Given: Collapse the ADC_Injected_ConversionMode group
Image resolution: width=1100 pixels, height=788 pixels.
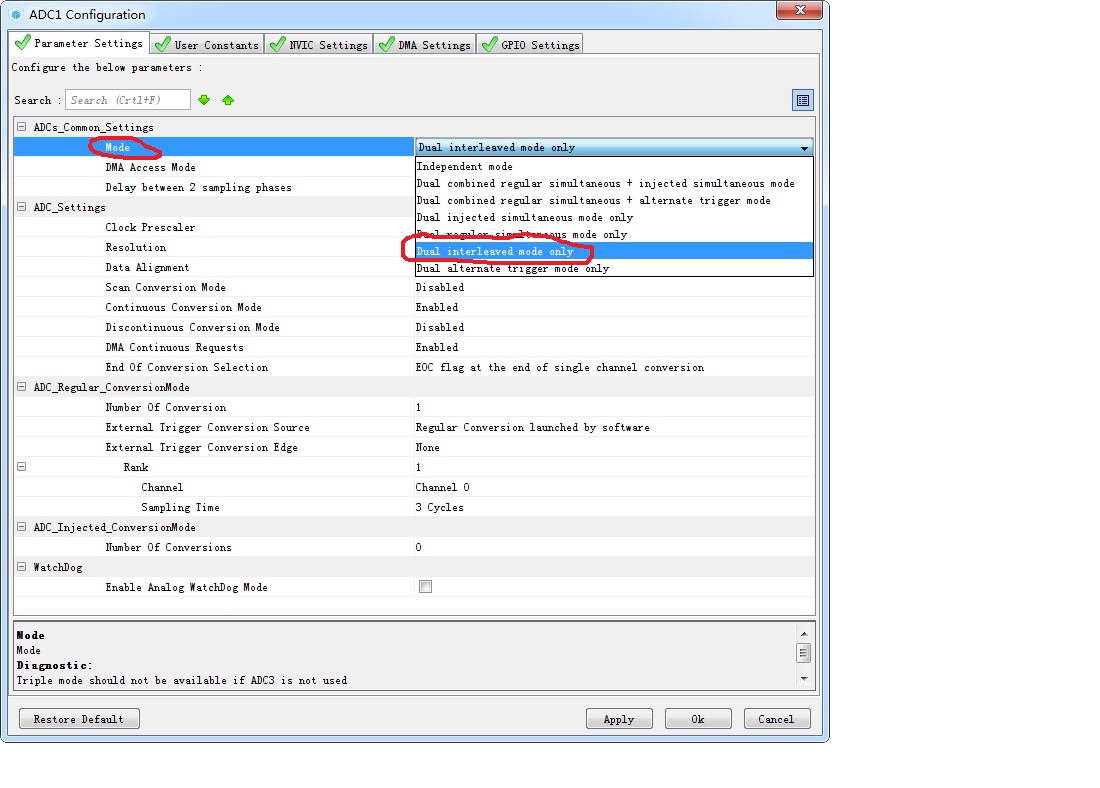Looking at the screenshot, I should pyautogui.click(x=22, y=527).
